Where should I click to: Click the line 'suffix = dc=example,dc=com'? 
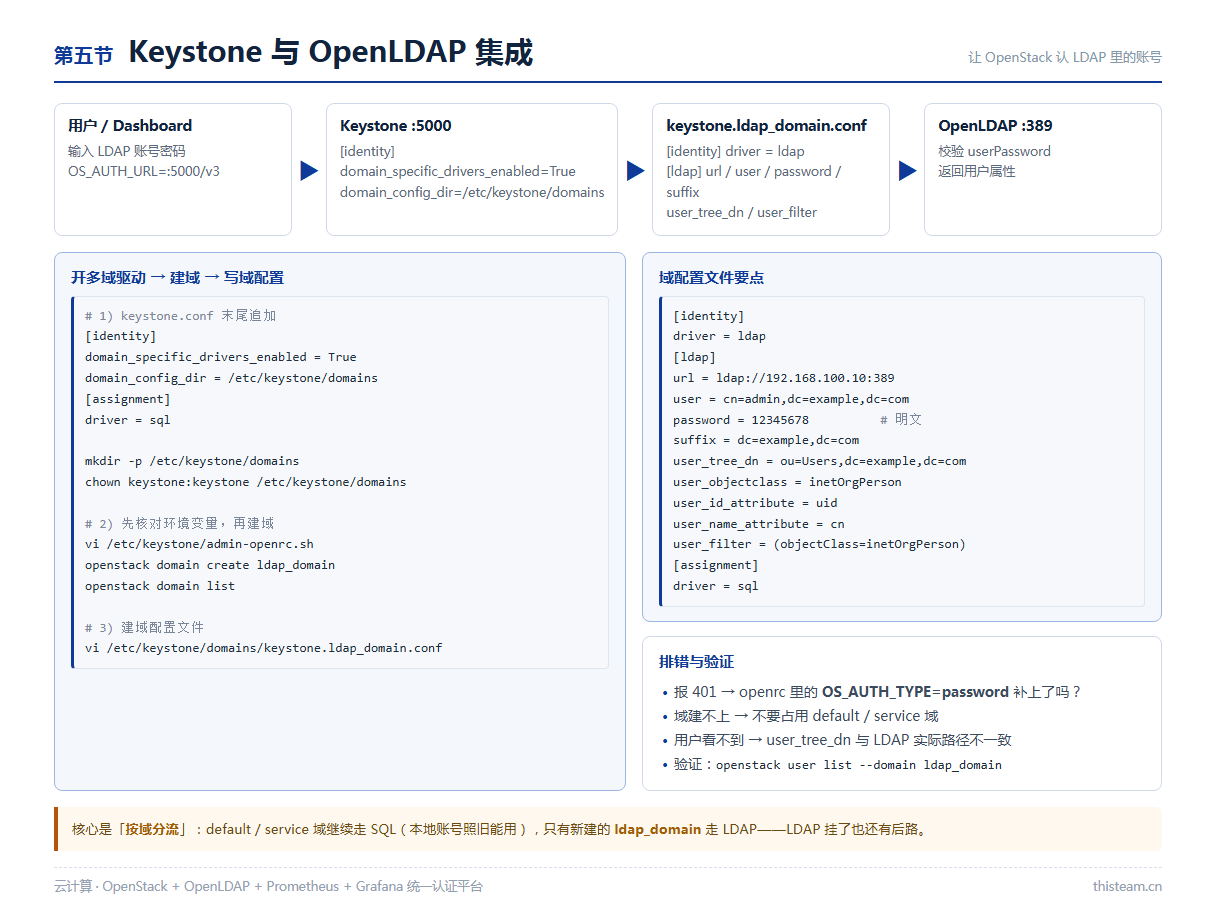click(x=766, y=440)
